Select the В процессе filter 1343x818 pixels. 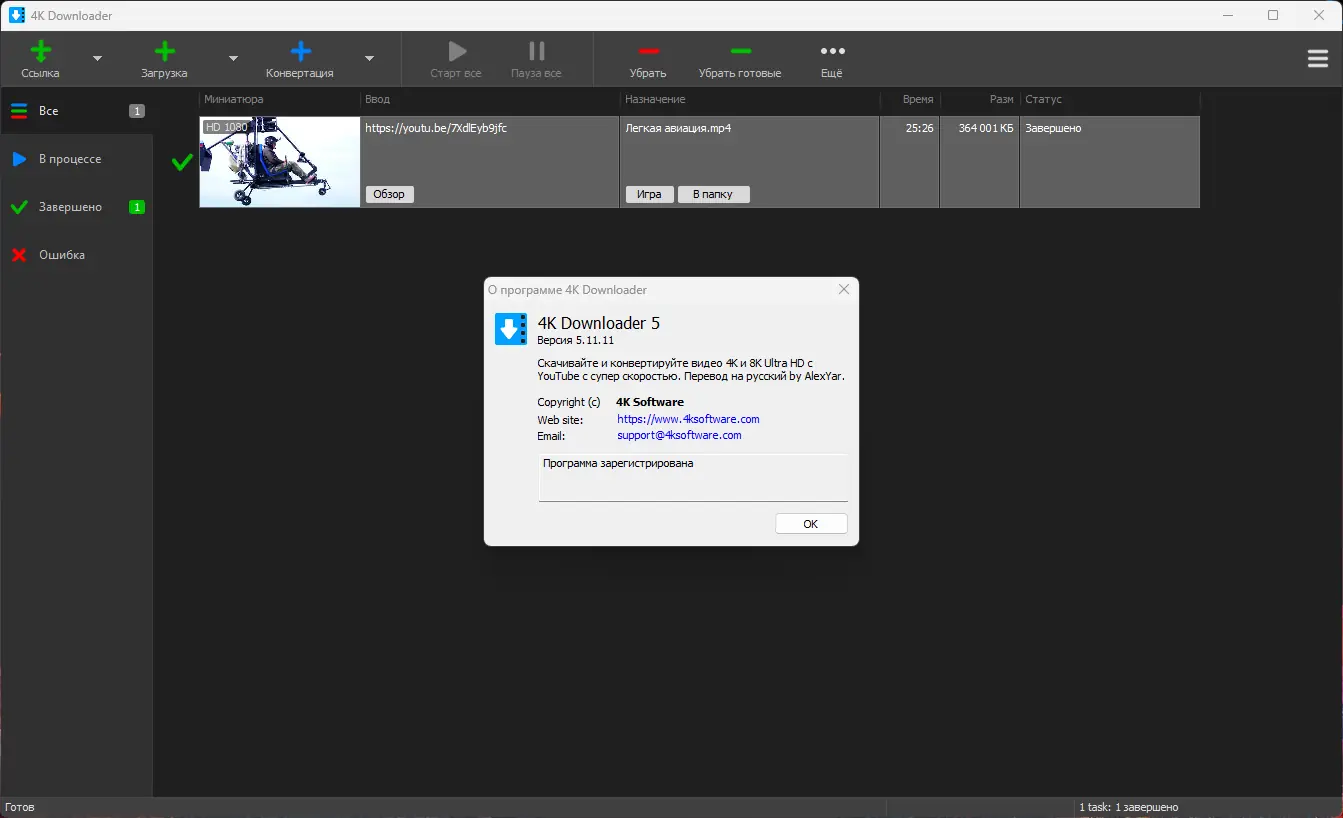pos(77,159)
